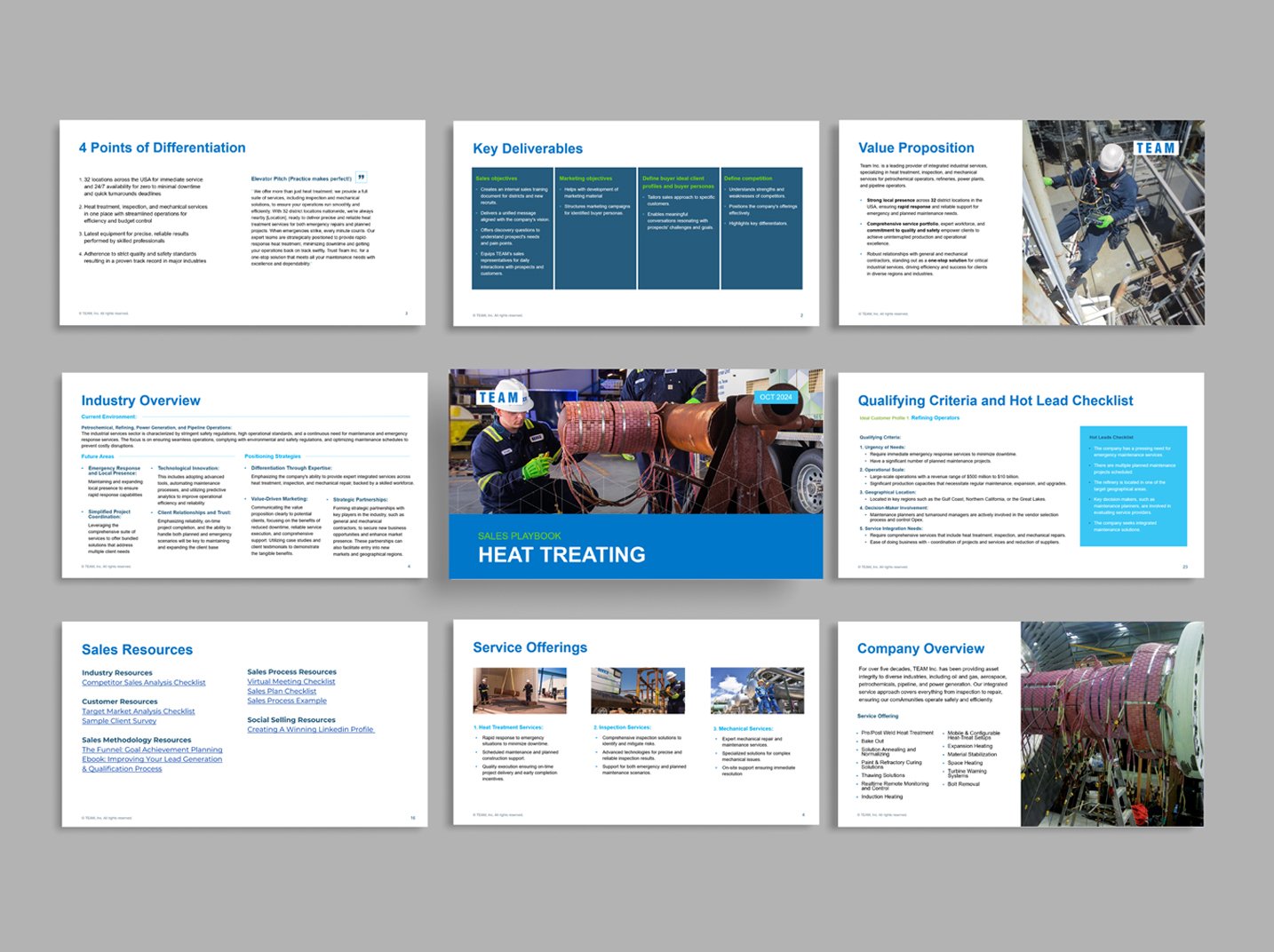Click the OCT 2024 date badge
Viewport: 1274px width, 952px height.
(x=776, y=397)
